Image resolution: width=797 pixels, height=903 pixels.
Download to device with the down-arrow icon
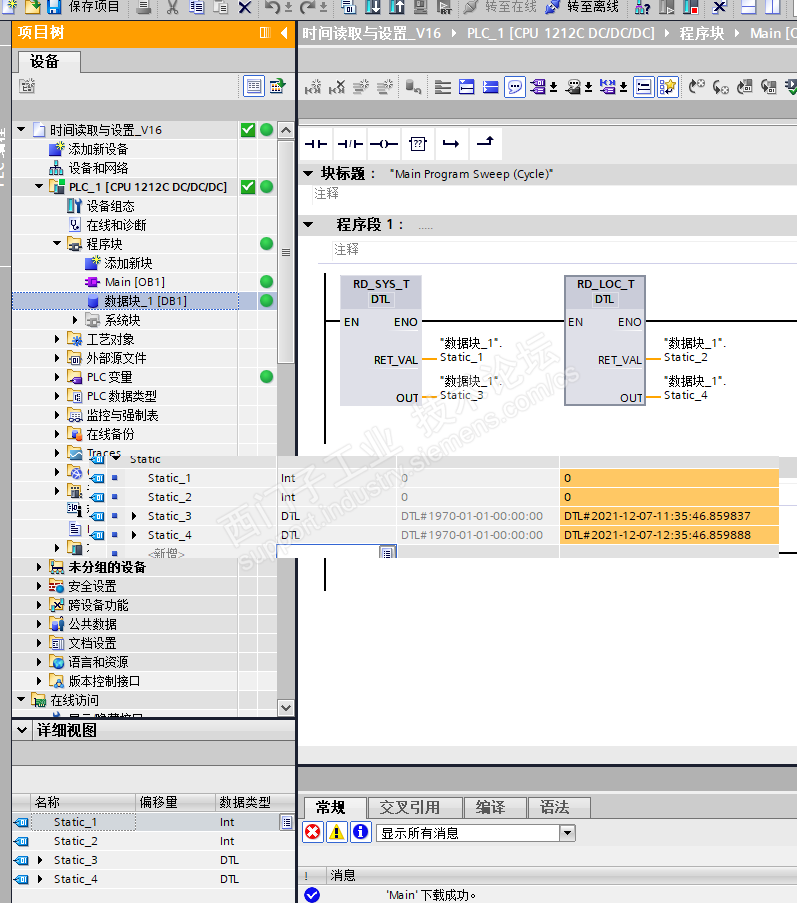pyautogui.click(x=373, y=6)
